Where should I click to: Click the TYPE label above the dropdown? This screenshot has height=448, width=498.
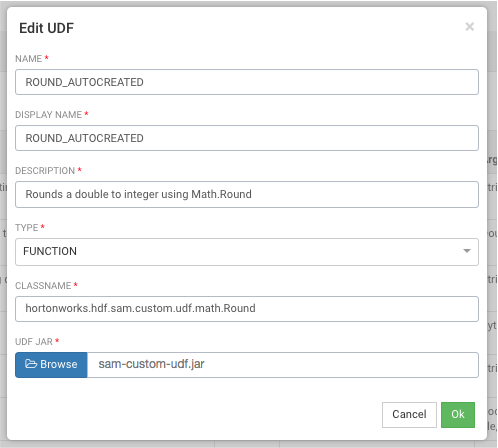(x=27, y=228)
